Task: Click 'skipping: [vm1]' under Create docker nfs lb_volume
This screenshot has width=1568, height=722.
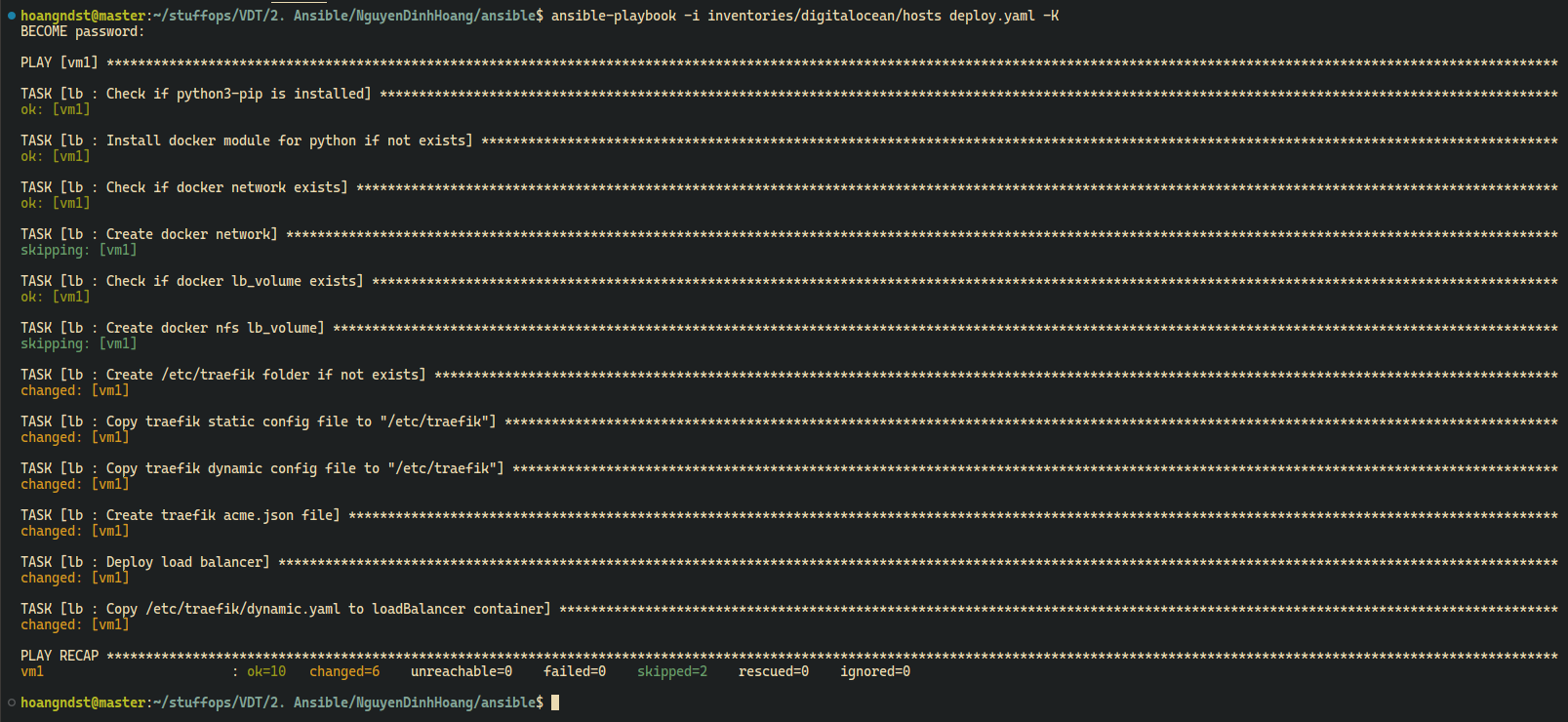Action: tap(79, 343)
